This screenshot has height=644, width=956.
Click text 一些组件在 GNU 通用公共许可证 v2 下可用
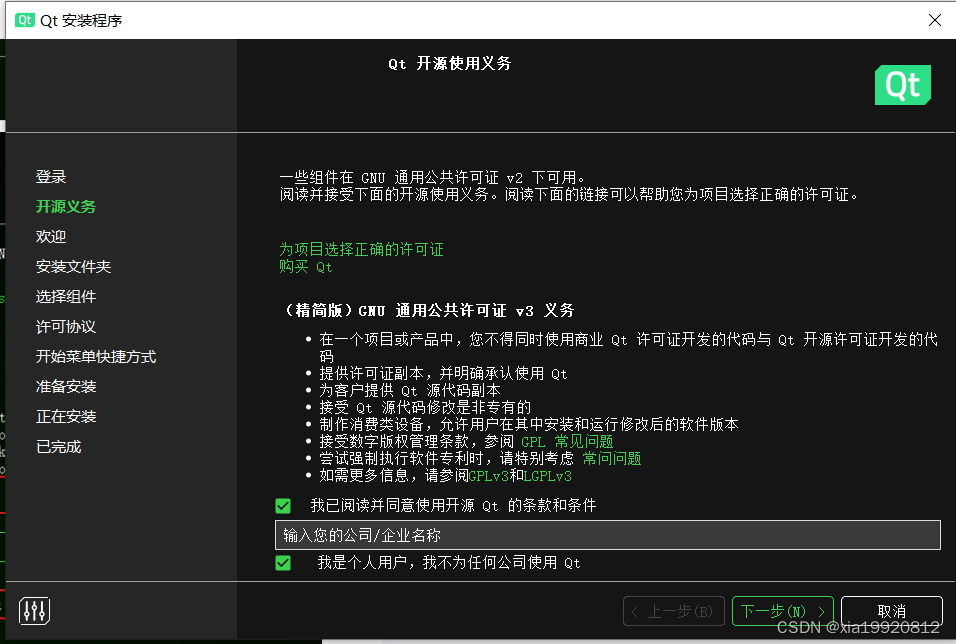(x=432, y=177)
